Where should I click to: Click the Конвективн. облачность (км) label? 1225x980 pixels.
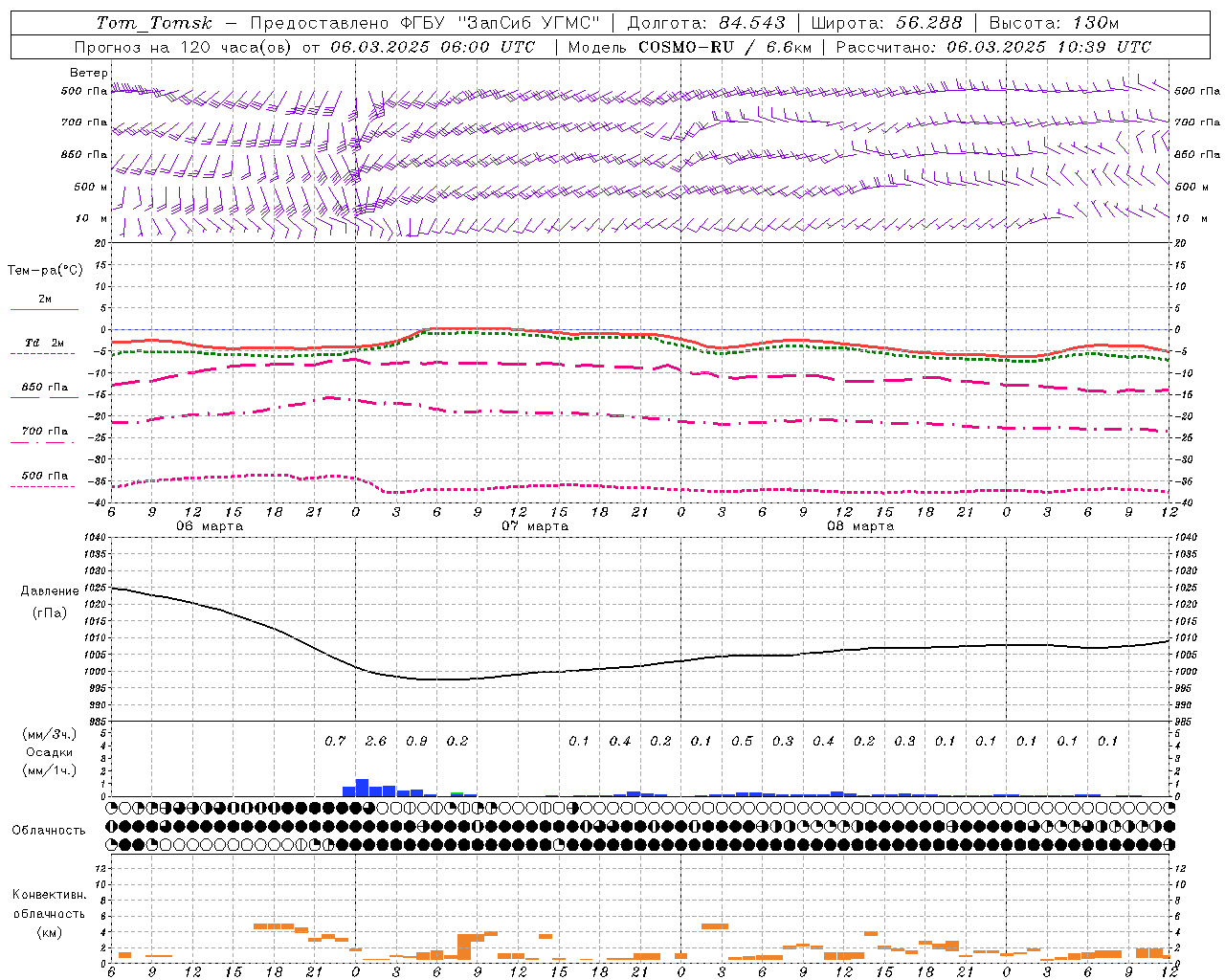point(49,913)
